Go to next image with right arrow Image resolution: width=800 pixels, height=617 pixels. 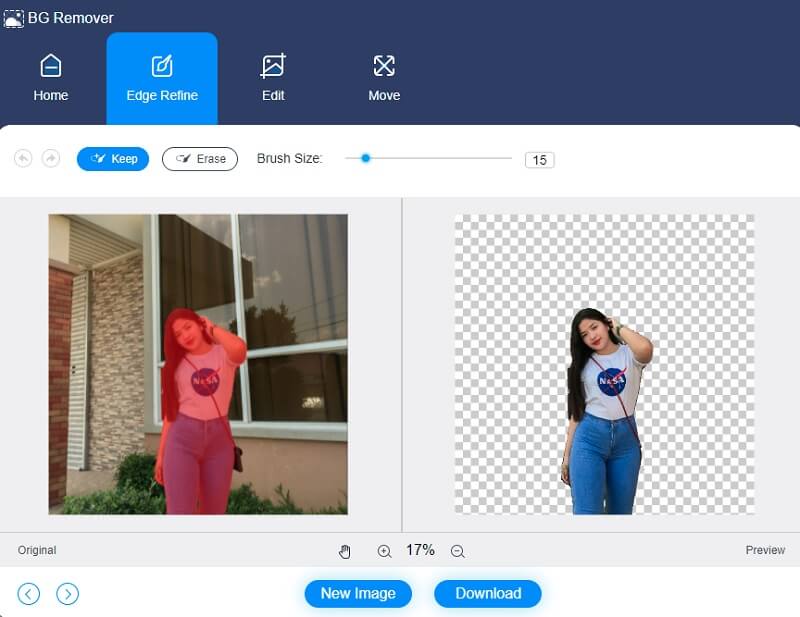click(x=67, y=594)
